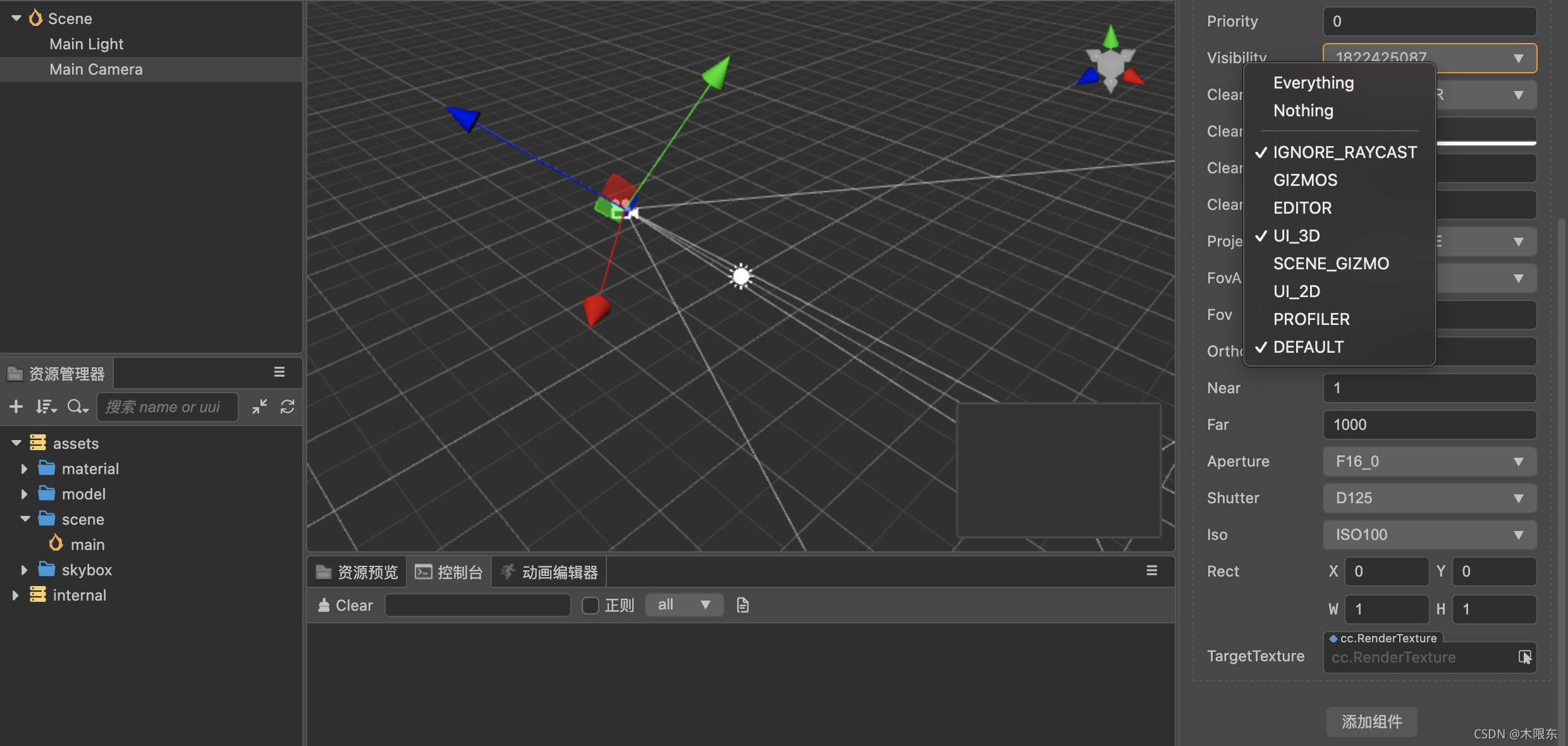Click the 添加组件 button
This screenshot has width=1568, height=746.
point(1371,721)
